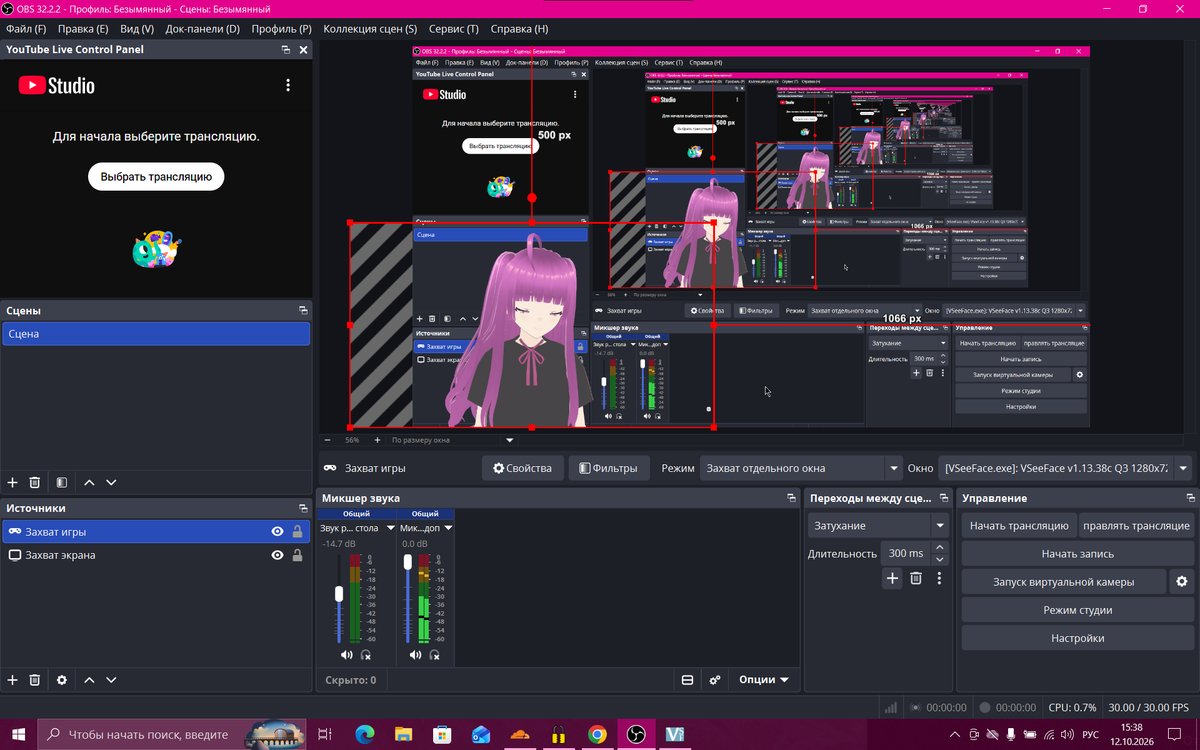Screen dimensions: 1200x750
Task: Open Настройки in Управление panel
Action: pos(1078,638)
